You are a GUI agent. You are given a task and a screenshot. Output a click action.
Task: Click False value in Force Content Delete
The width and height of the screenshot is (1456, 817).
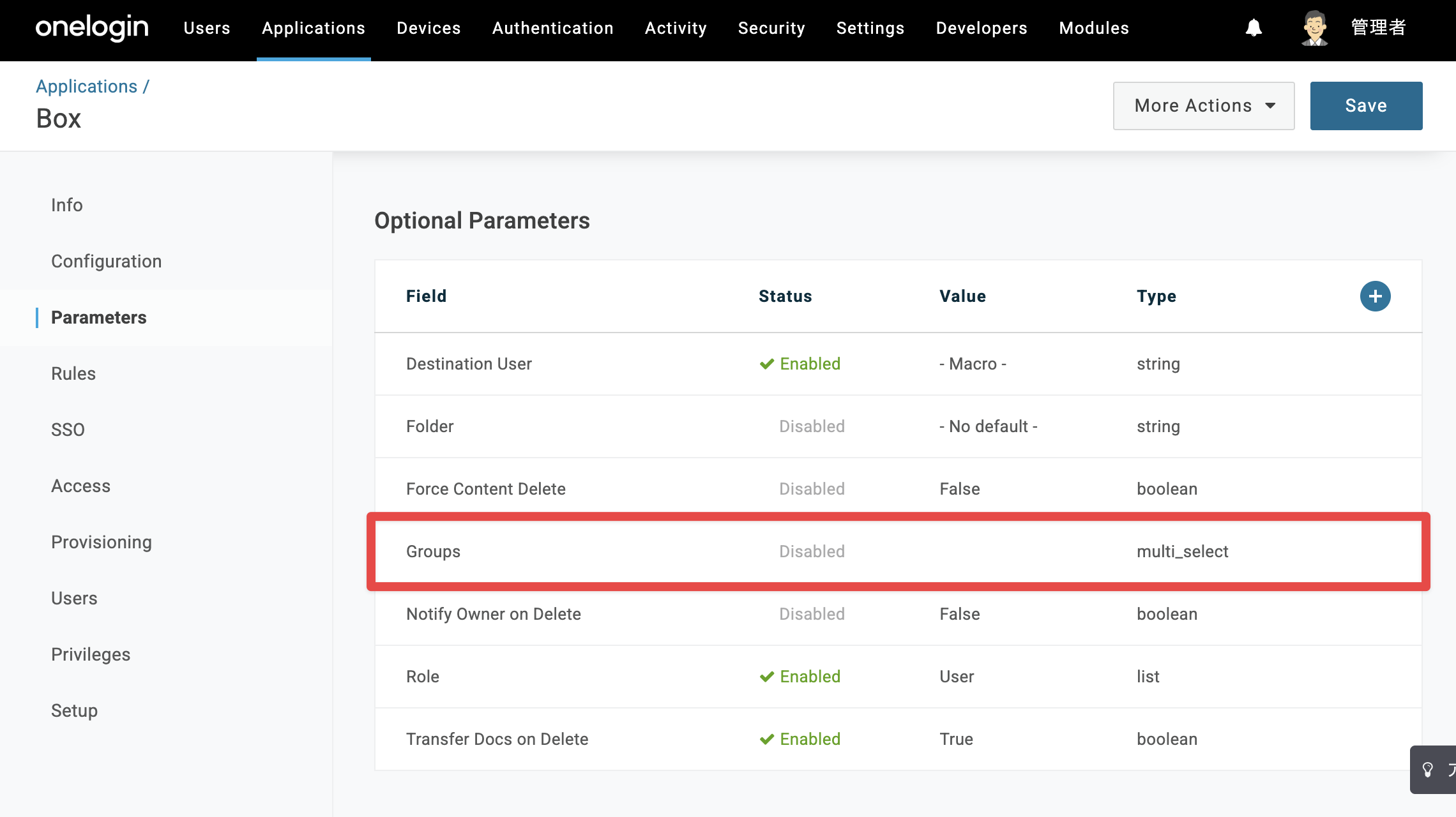tap(959, 489)
